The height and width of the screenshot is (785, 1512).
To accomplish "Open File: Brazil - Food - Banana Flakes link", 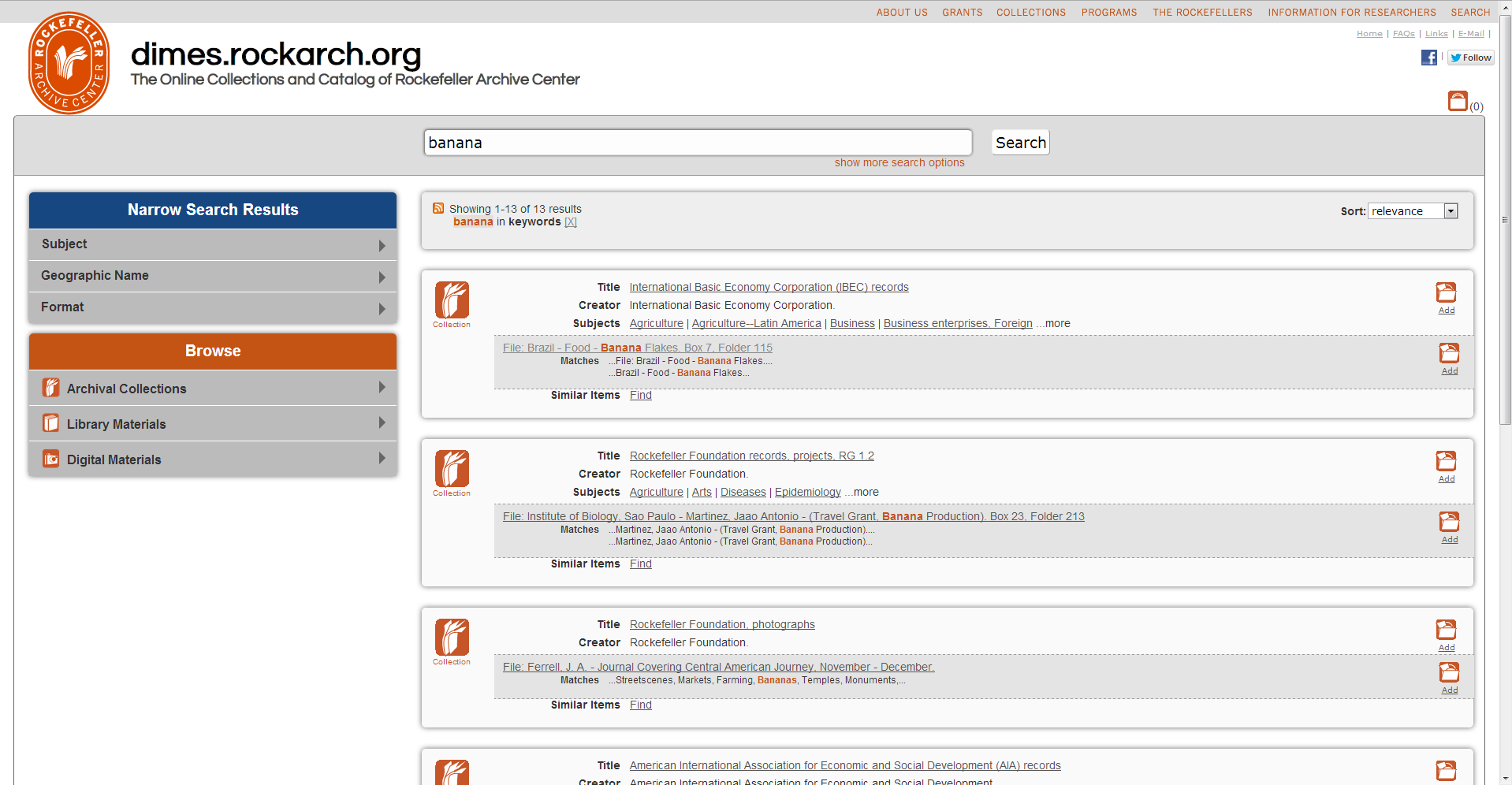I will tap(638, 348).
